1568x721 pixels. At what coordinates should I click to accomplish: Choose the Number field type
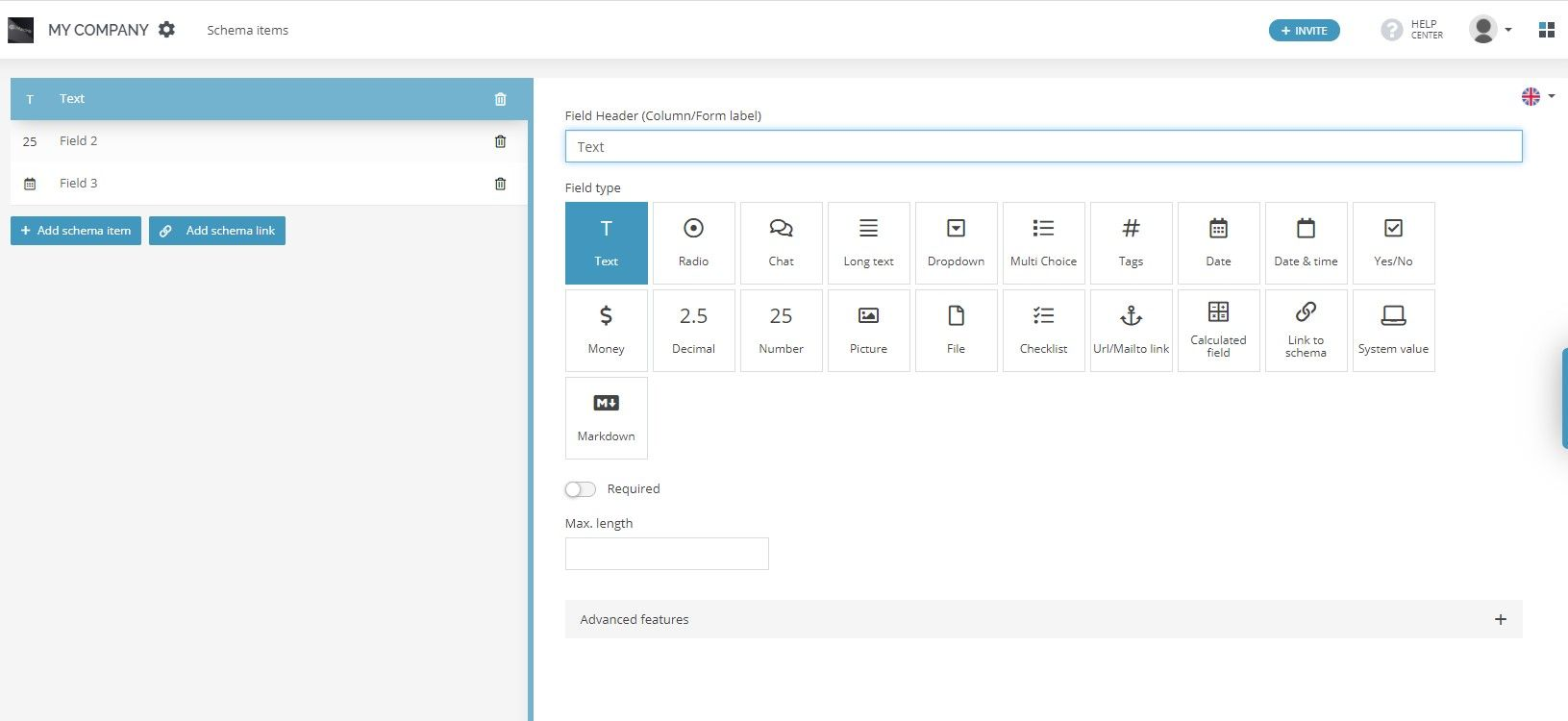(781, 331)
